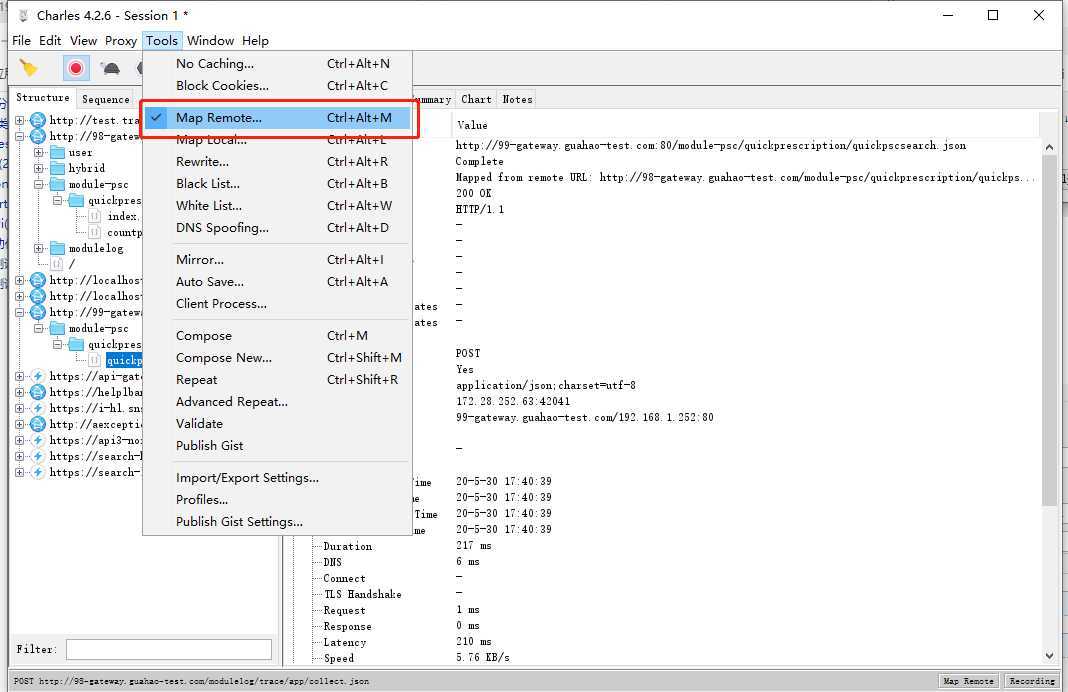Click lightning icon of https://i-hl.sn host
1068x692 pixels.
point(38,409)
